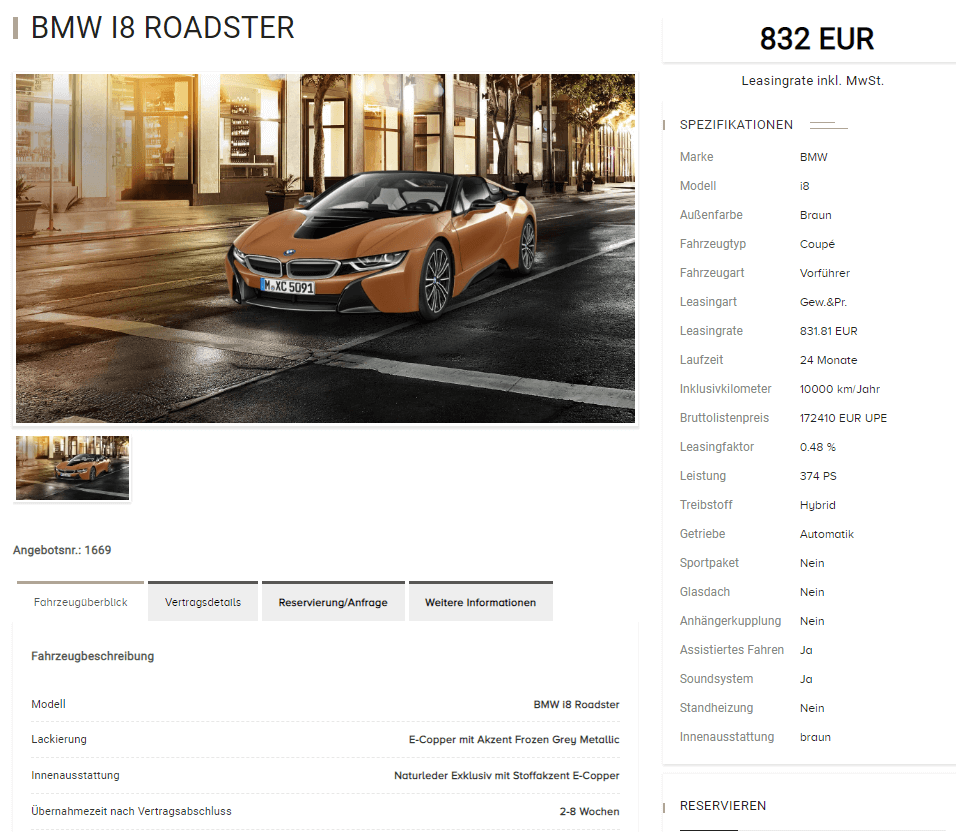The image size is (956, 832).
Task: Click the 832 EUR price heading
Action: (x=816, y=38)
